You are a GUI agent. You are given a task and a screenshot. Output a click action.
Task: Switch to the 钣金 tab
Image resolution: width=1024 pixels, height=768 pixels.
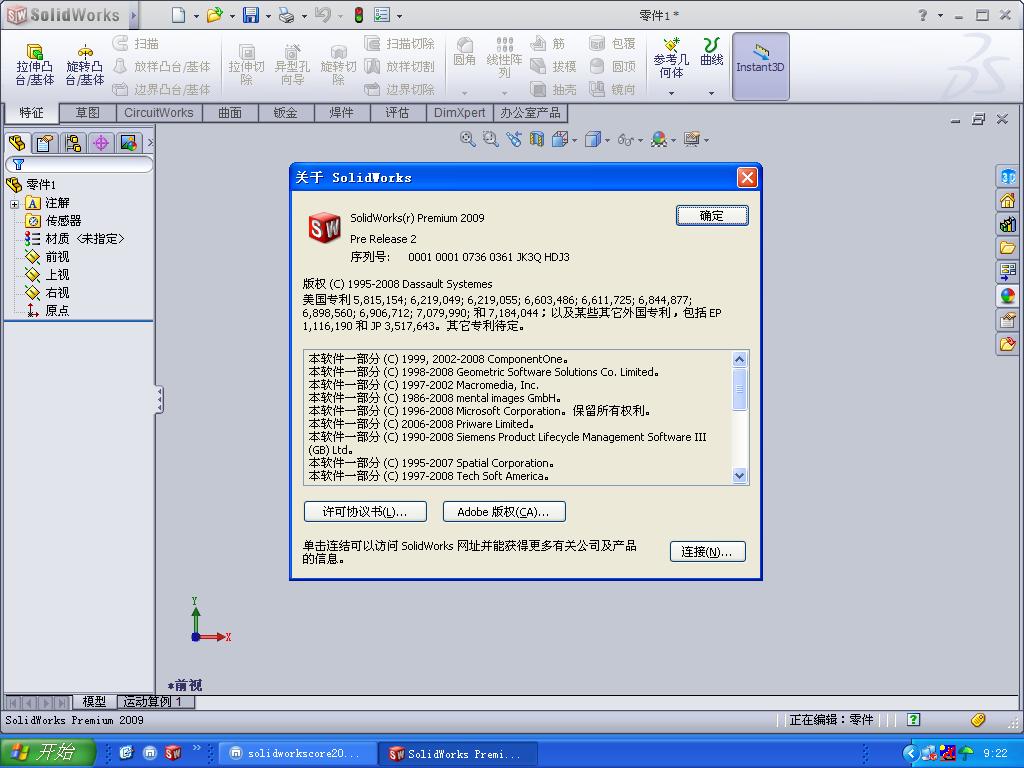(x=285, y=113)
